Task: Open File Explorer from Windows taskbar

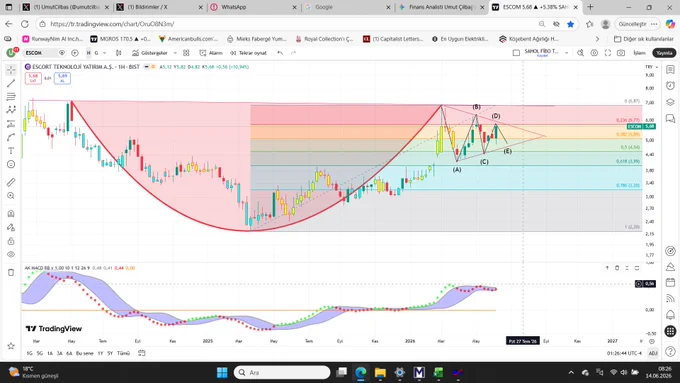Action: 380,373
